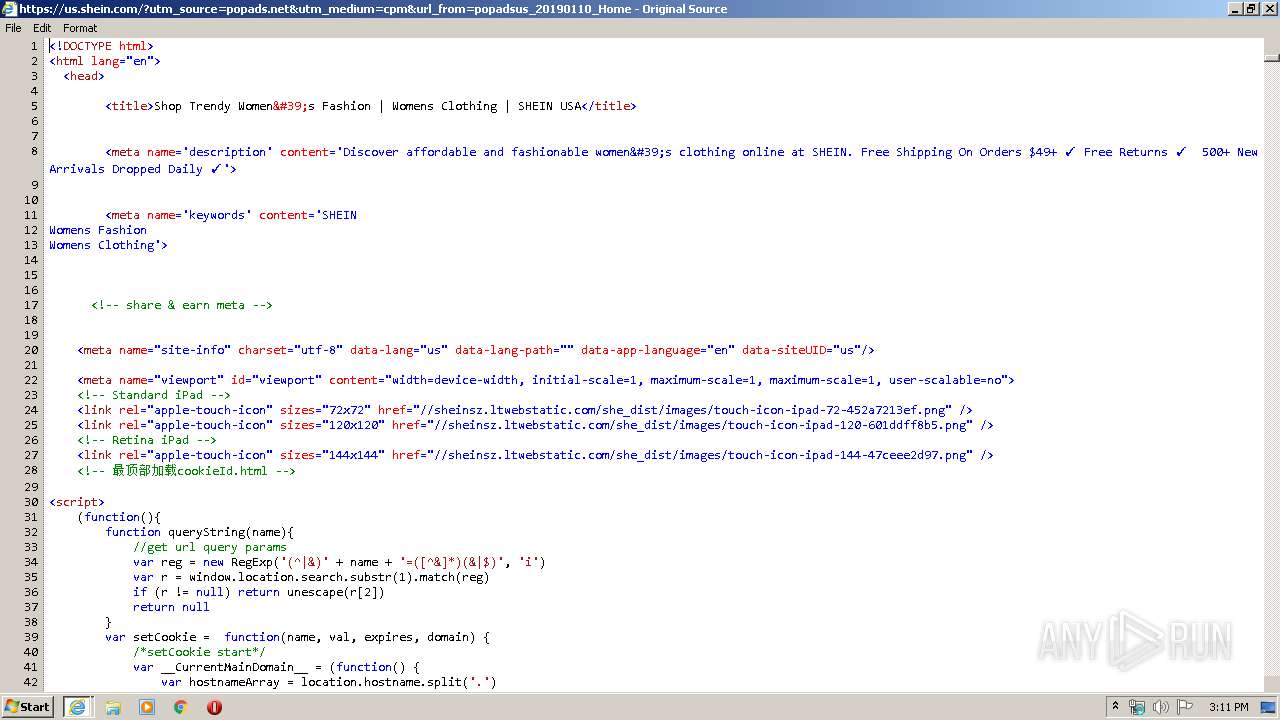Image resolution: width=1280 pixels, height=720 pixels.
Task: Click the meta name="viewport" line
Action: (x=546, y=380)
